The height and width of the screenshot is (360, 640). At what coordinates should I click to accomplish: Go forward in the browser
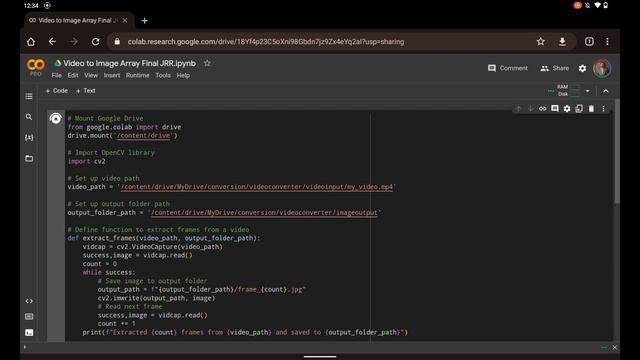point(73,42)
